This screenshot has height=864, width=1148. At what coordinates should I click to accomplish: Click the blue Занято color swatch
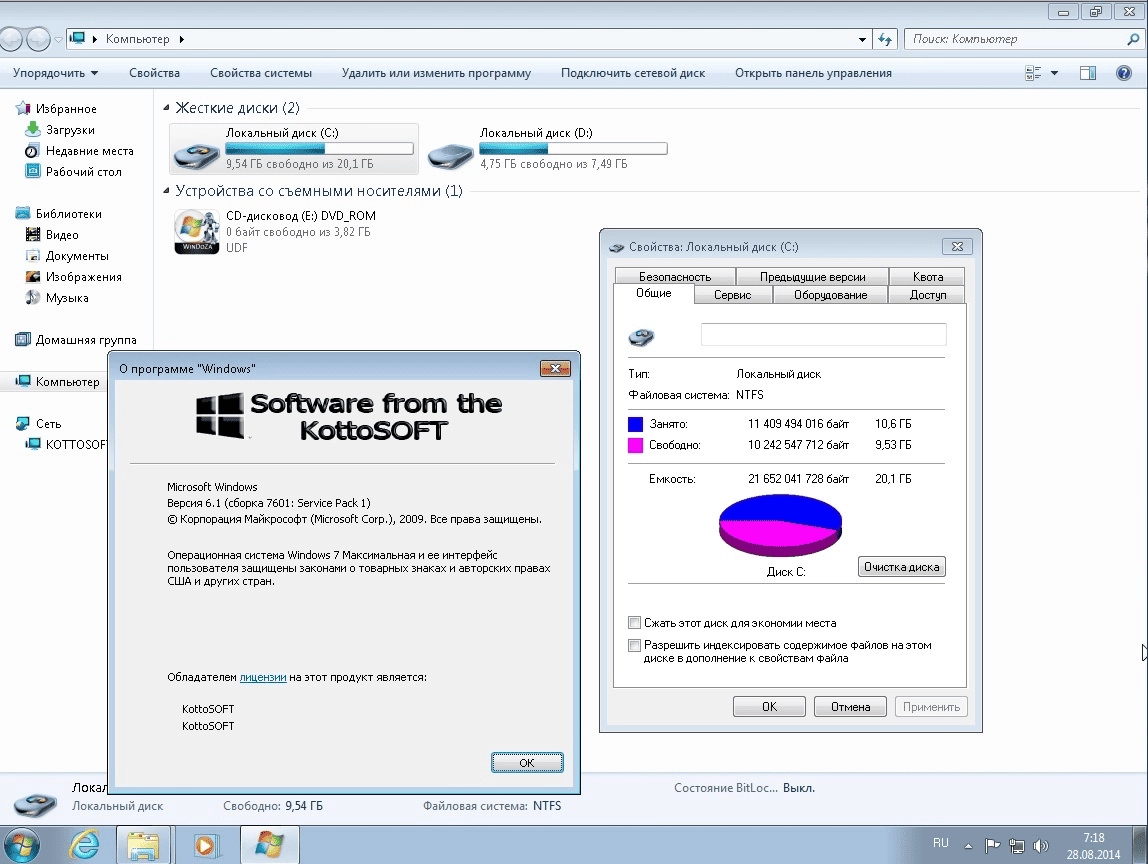tap(636, 424)
